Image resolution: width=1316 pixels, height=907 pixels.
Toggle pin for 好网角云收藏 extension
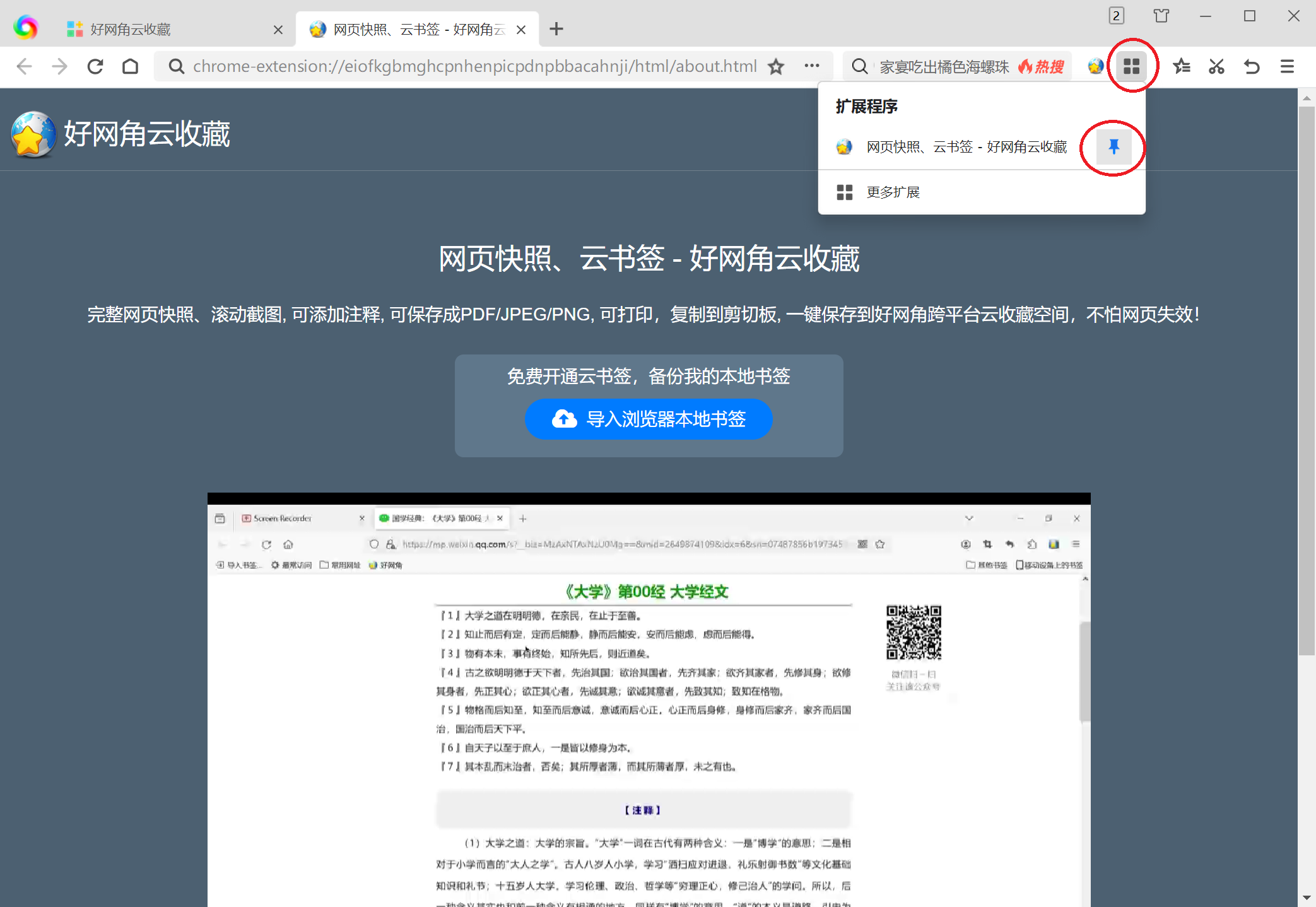(x=1113, y=147)
